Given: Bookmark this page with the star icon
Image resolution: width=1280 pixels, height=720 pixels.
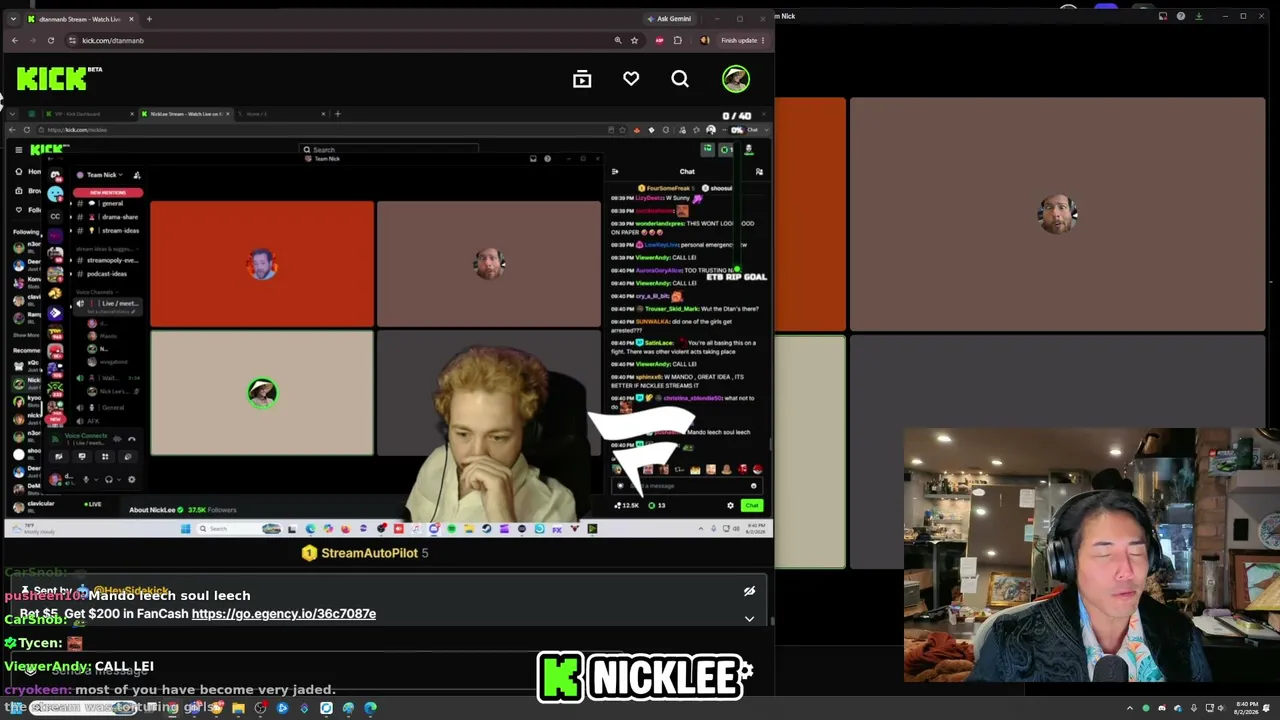Looking at the screenshot, I should pos(634,40).
